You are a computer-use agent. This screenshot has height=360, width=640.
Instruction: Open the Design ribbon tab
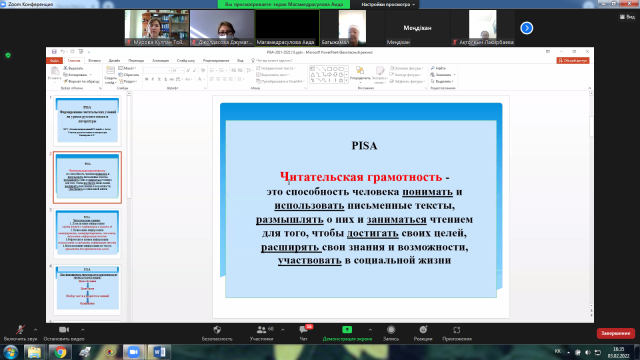(114, 60)
